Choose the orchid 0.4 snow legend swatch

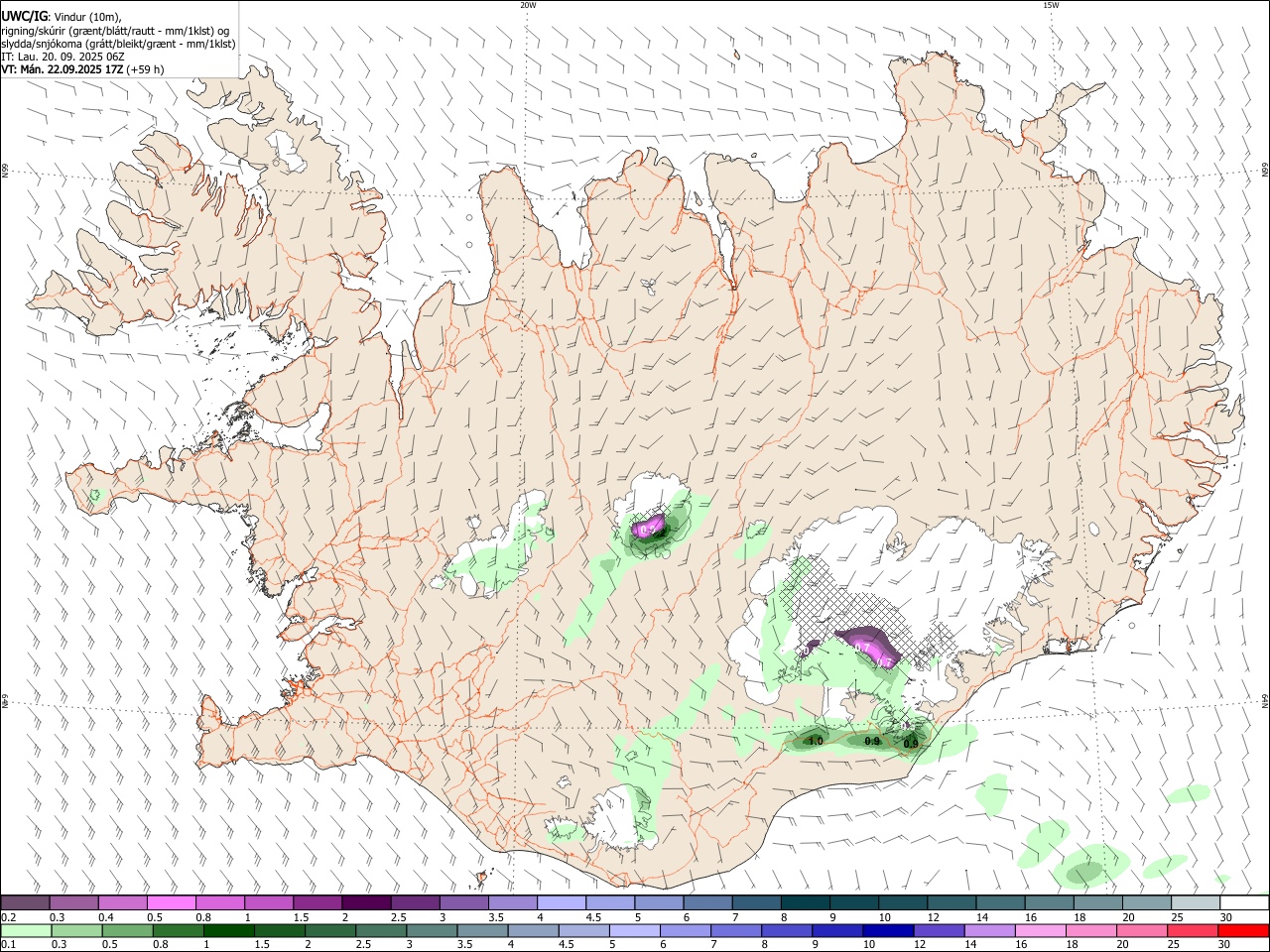pos(123,903)
